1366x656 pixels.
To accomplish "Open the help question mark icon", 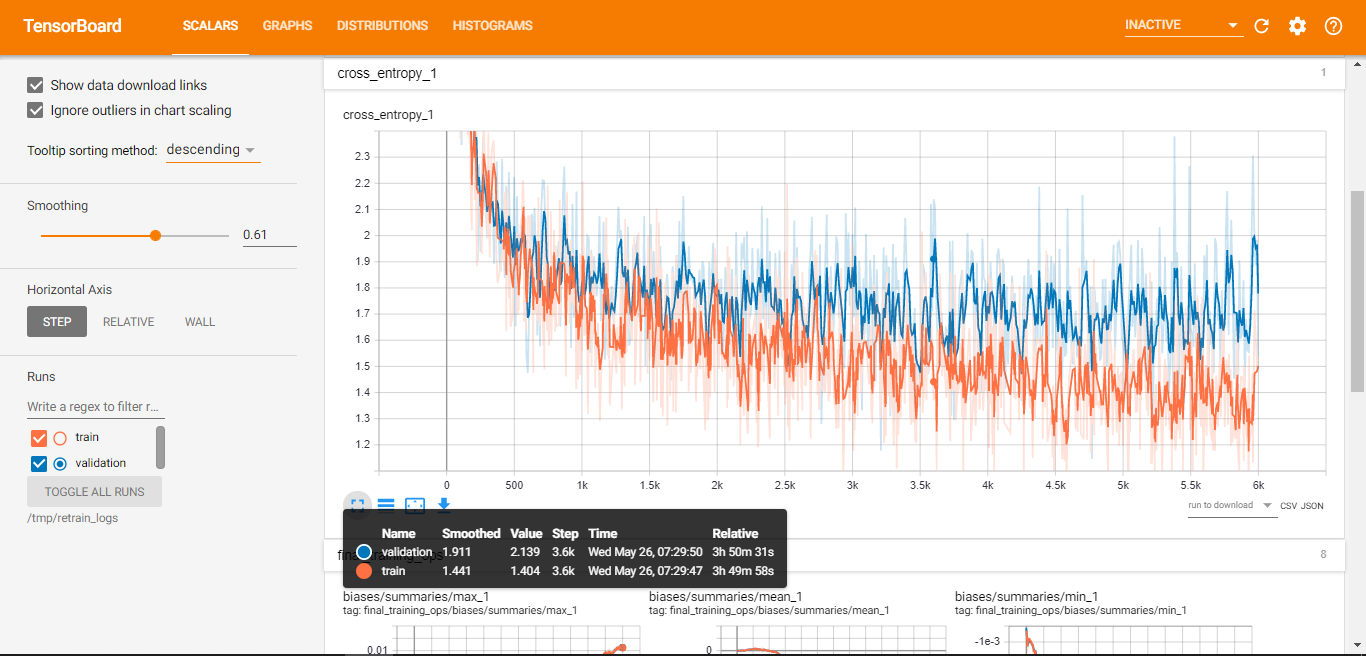I will (1333, 26).
